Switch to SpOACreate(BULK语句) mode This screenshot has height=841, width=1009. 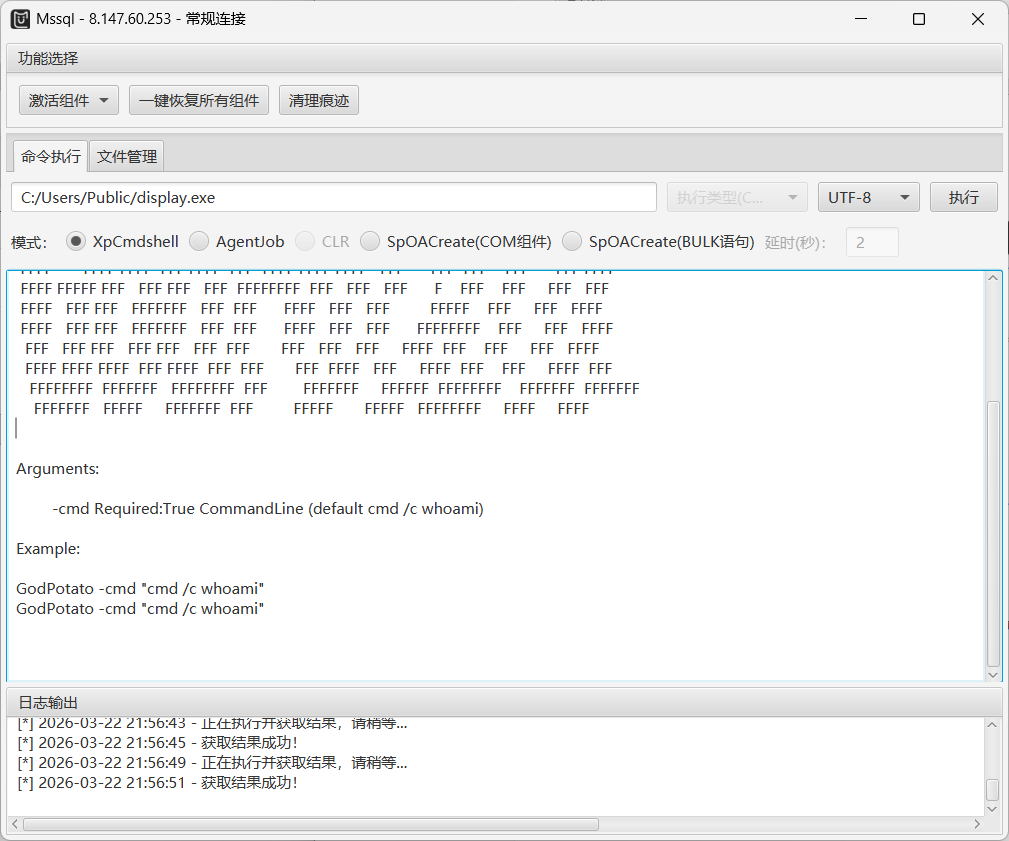[x=572, y=241]
